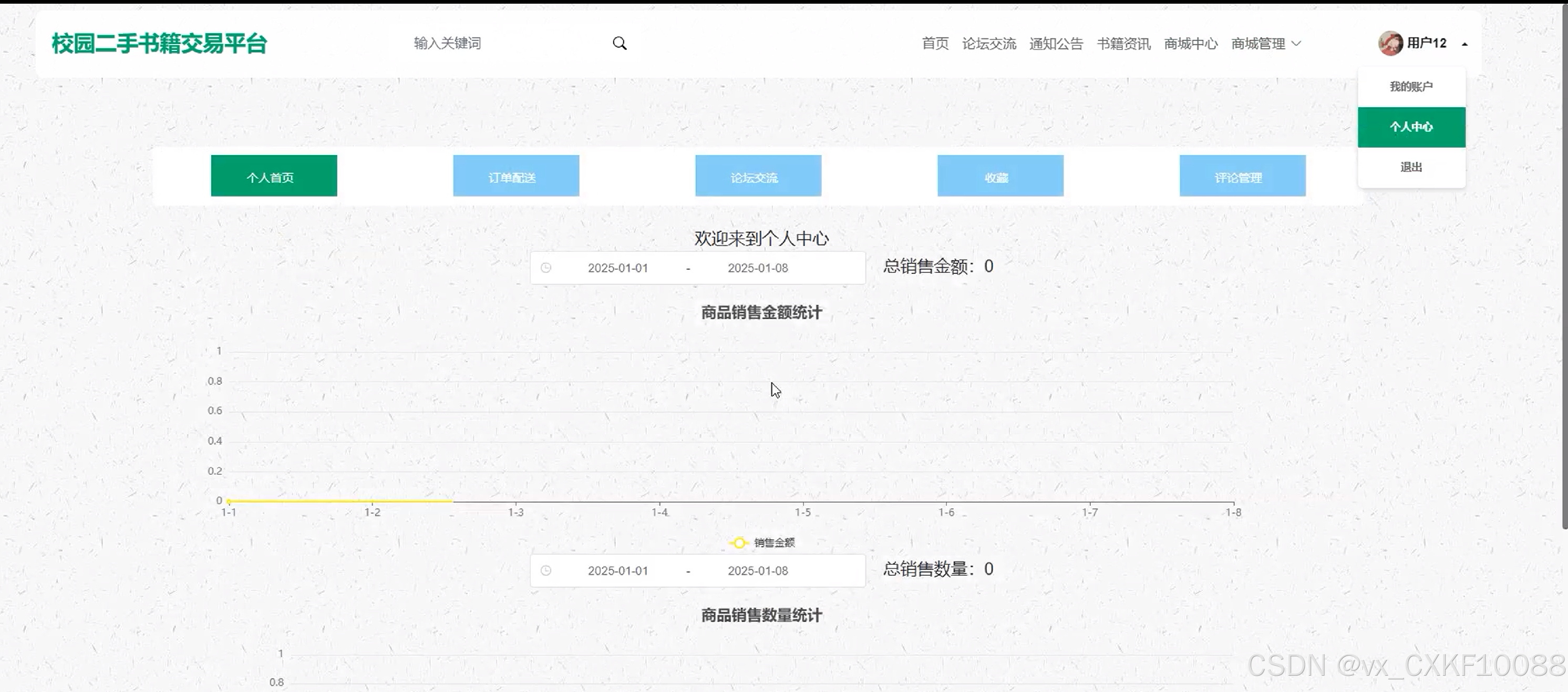This screenshot has height=692, width=1568.
Task: Toggle the 销售金额 legend marker
Action: (738, 543)
